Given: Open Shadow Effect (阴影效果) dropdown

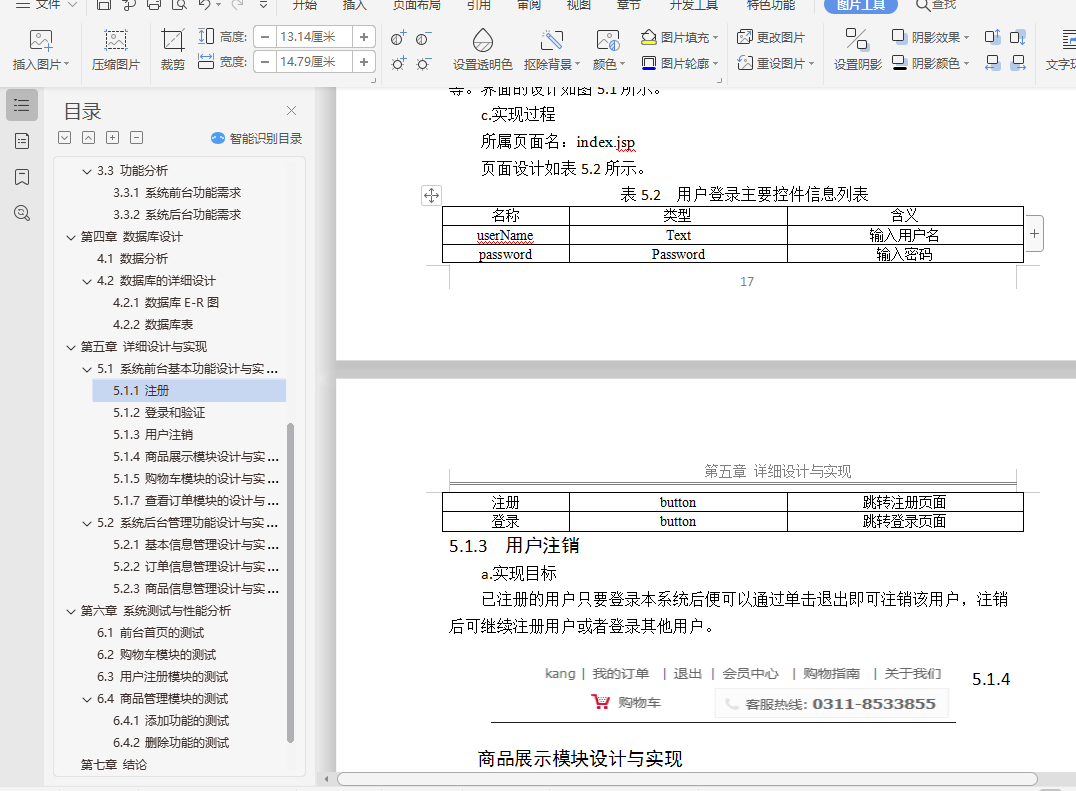Looking at the screenshot, I should 931,37.
